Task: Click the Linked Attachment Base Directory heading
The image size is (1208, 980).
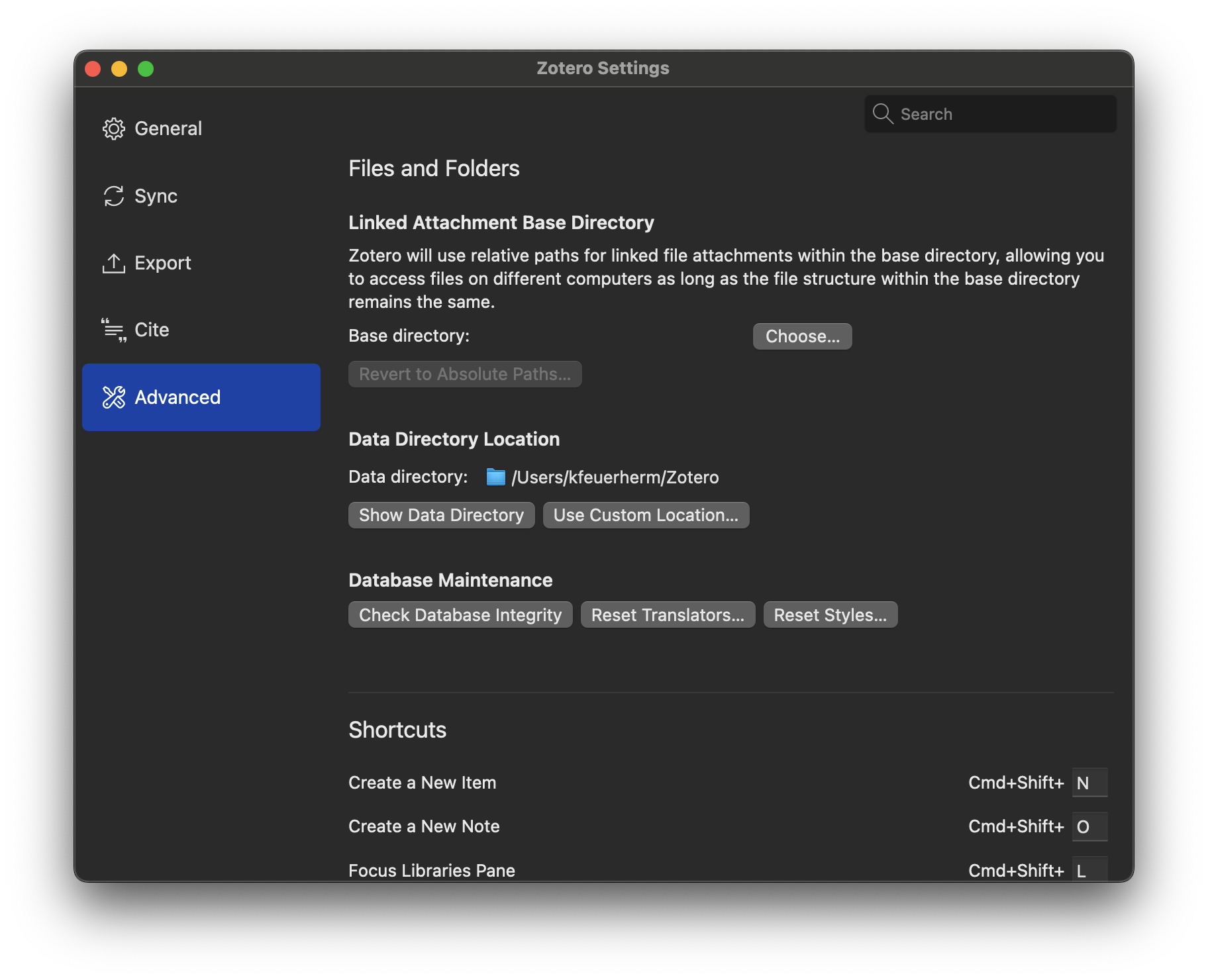Action: [x=501, y=222]
